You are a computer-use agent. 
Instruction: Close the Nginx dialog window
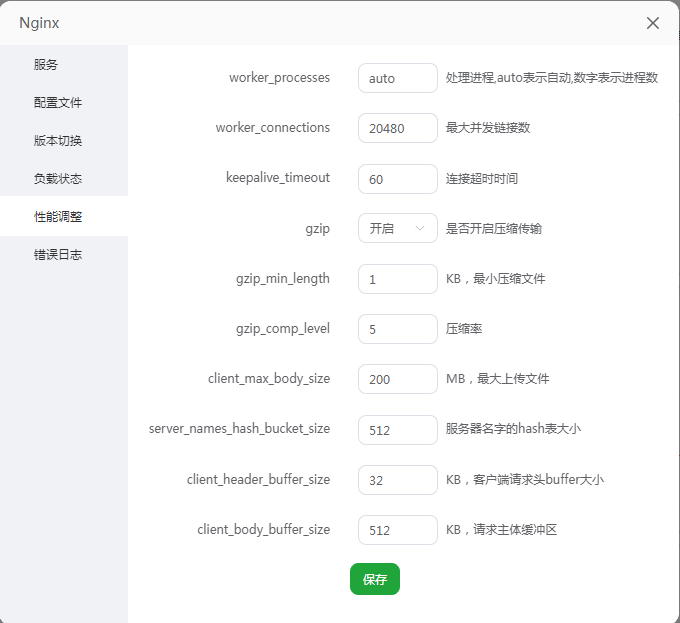(652, 23)
